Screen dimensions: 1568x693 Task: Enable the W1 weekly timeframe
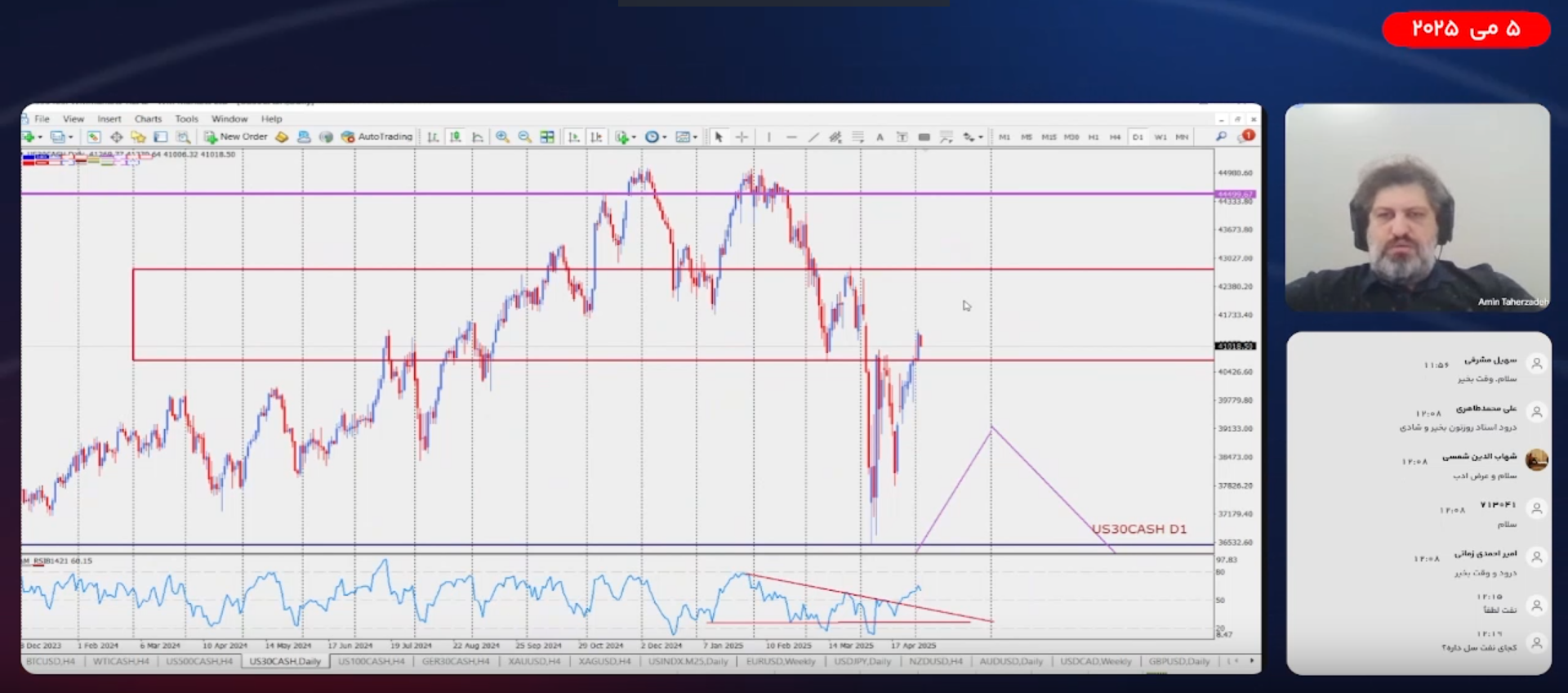pyautogui.click(x=1160, y=137)
